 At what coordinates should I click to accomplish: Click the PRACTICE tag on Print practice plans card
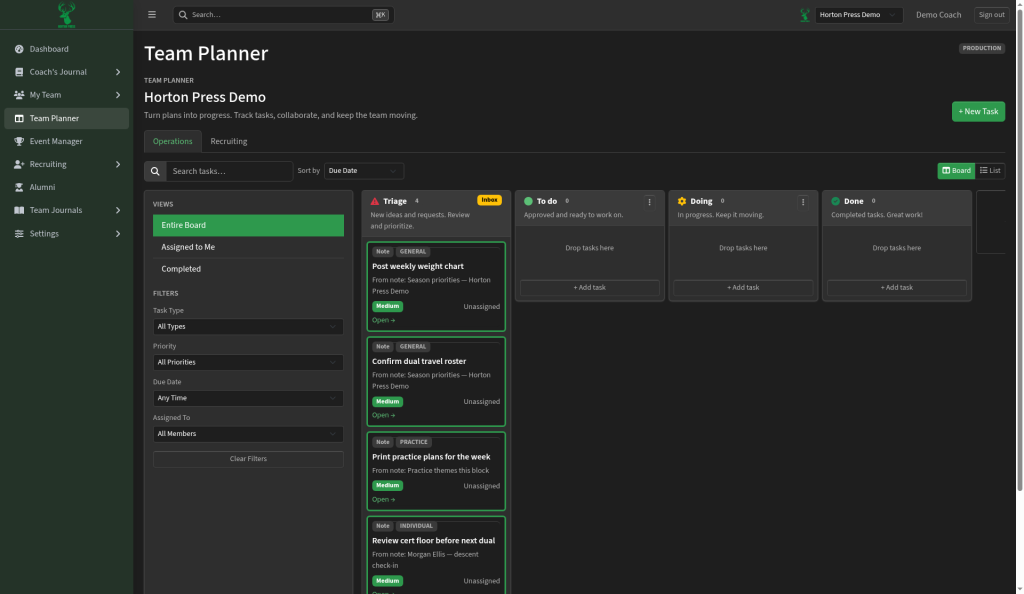point(413,442)
